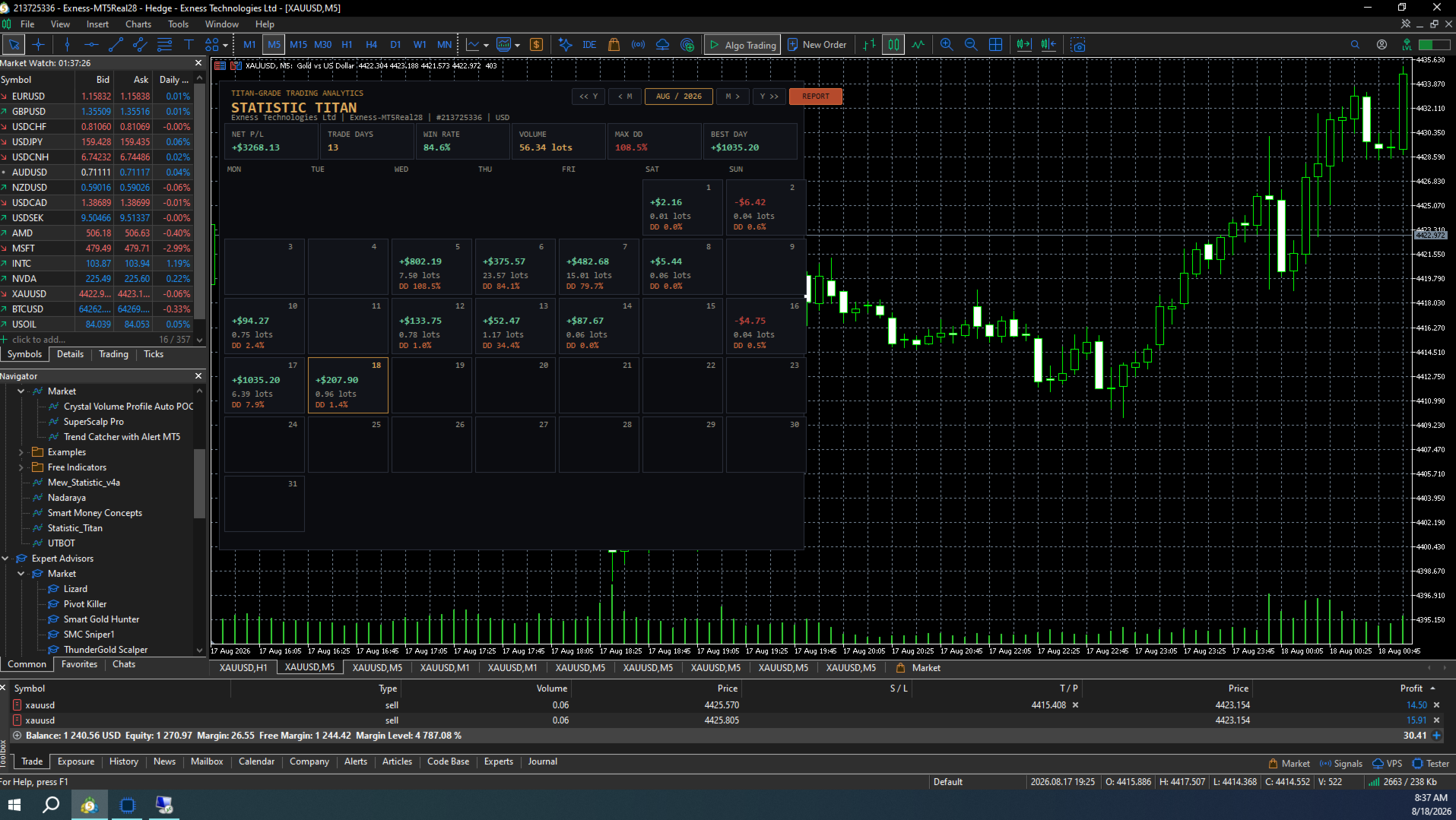Toggle Algo Trading on or off
The width and height of the screenshot is (1456, 820).
pos(742,45)
